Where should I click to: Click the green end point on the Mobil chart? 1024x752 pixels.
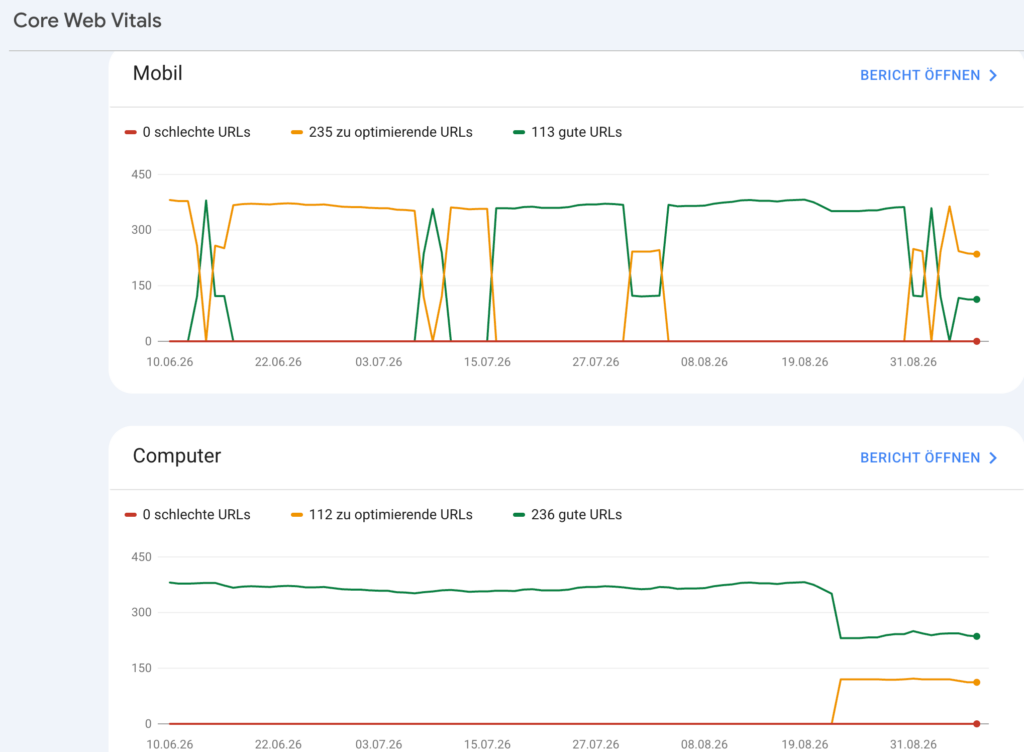pos(977,300)
